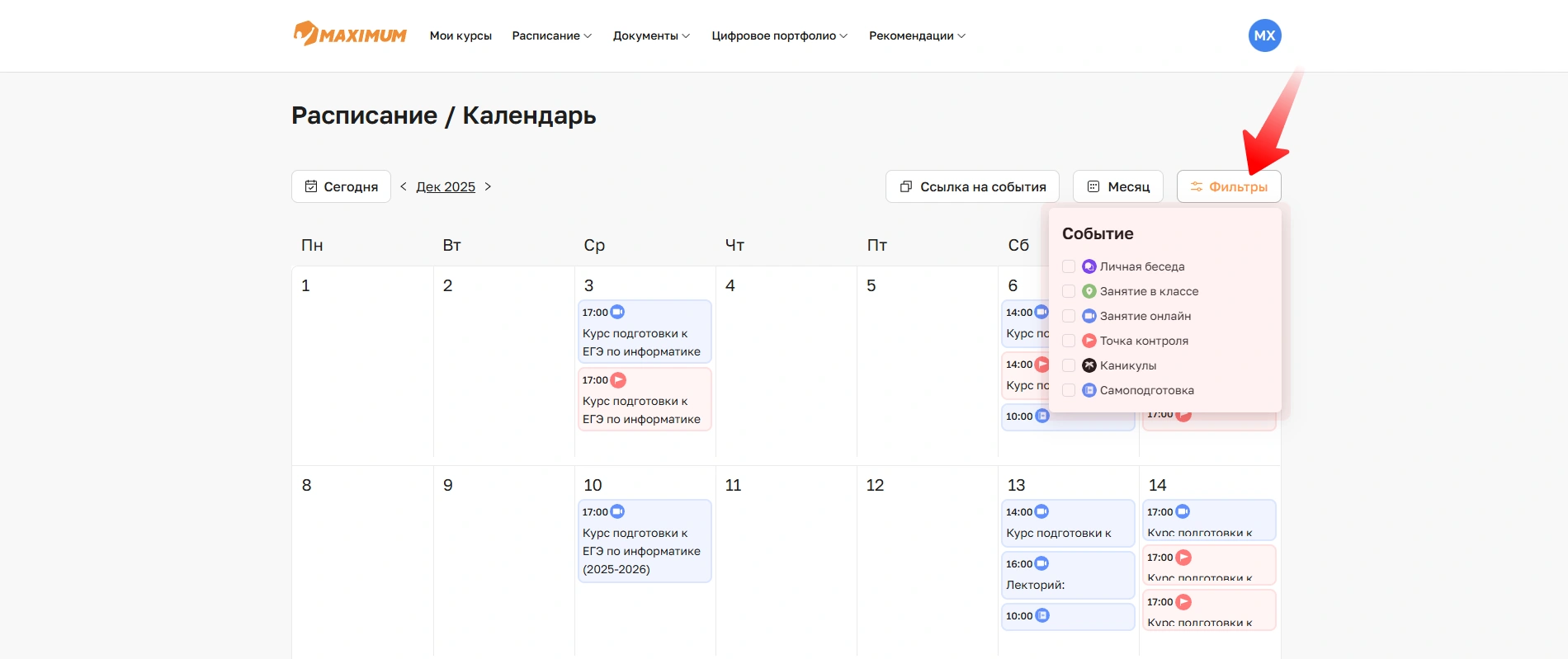Open the Рекомендации menu

point(917,35)
